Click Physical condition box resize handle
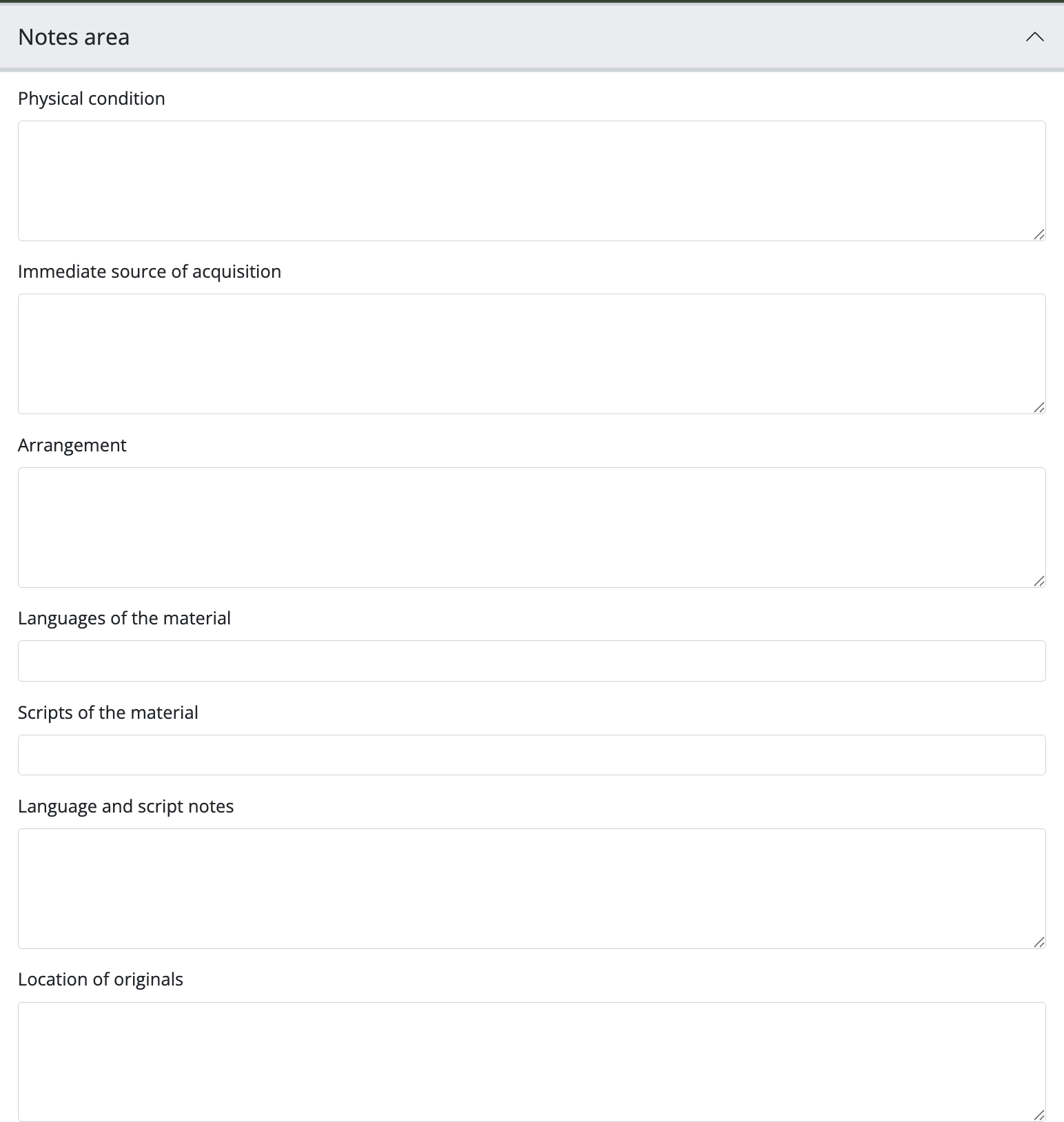The width and height of the screenshot is (1064, 1122). coord(1039,235)
